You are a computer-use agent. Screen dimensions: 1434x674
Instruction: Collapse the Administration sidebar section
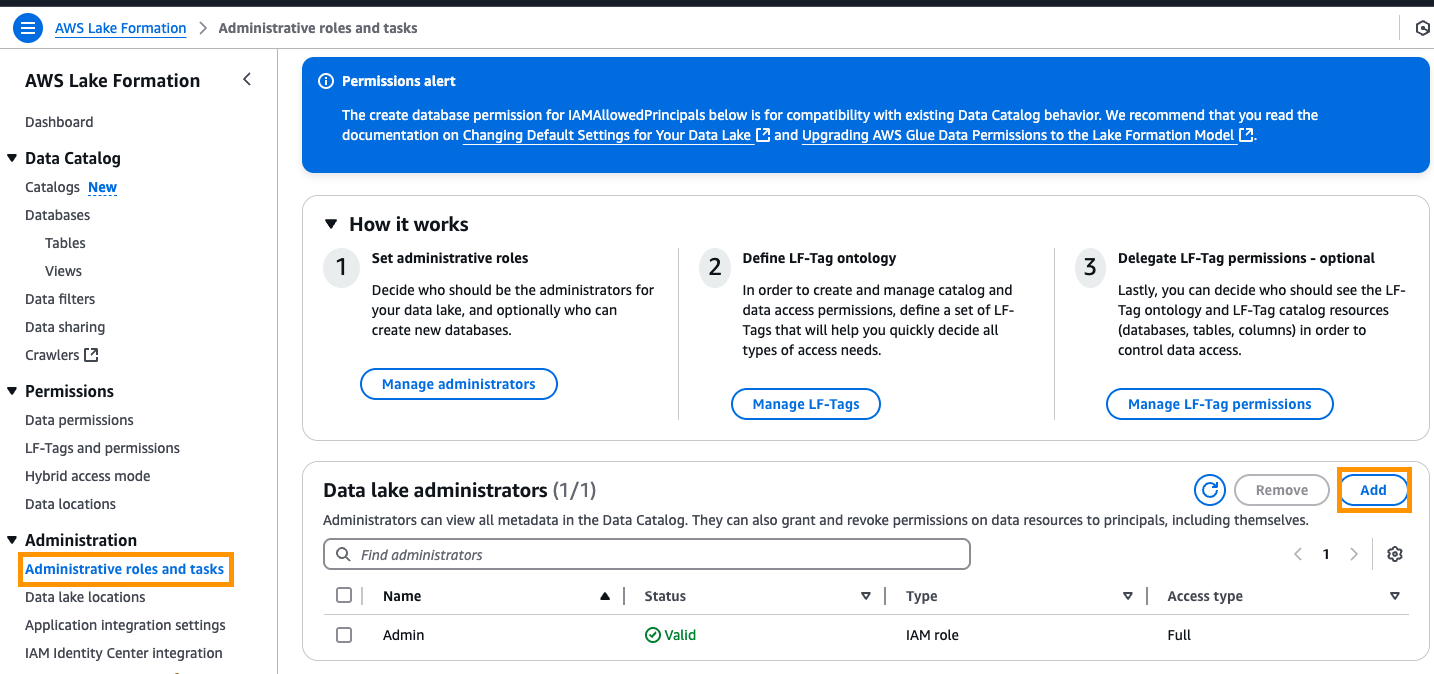12,540
